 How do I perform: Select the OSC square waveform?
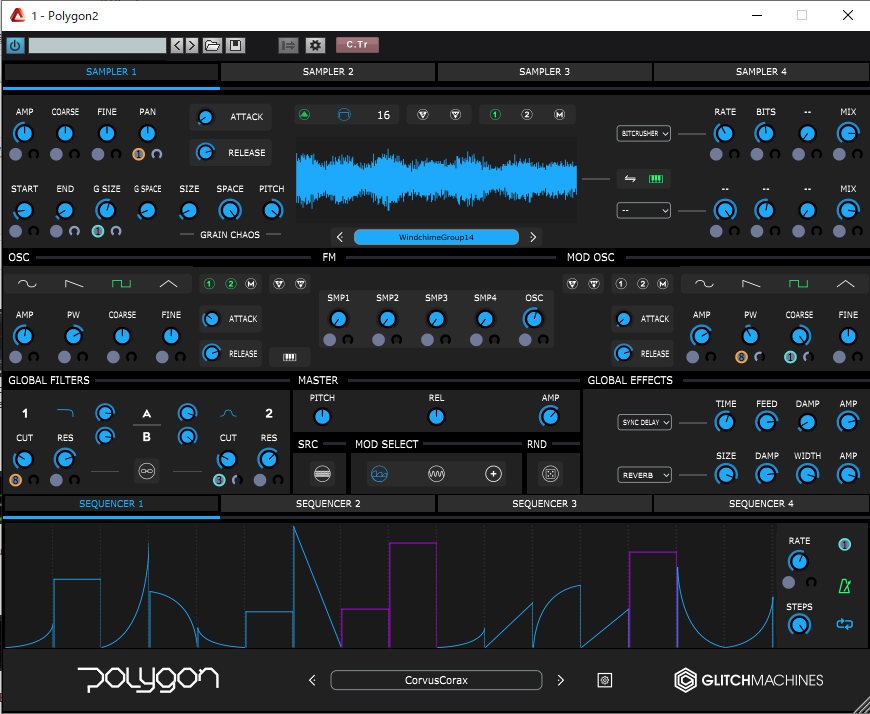121,284
